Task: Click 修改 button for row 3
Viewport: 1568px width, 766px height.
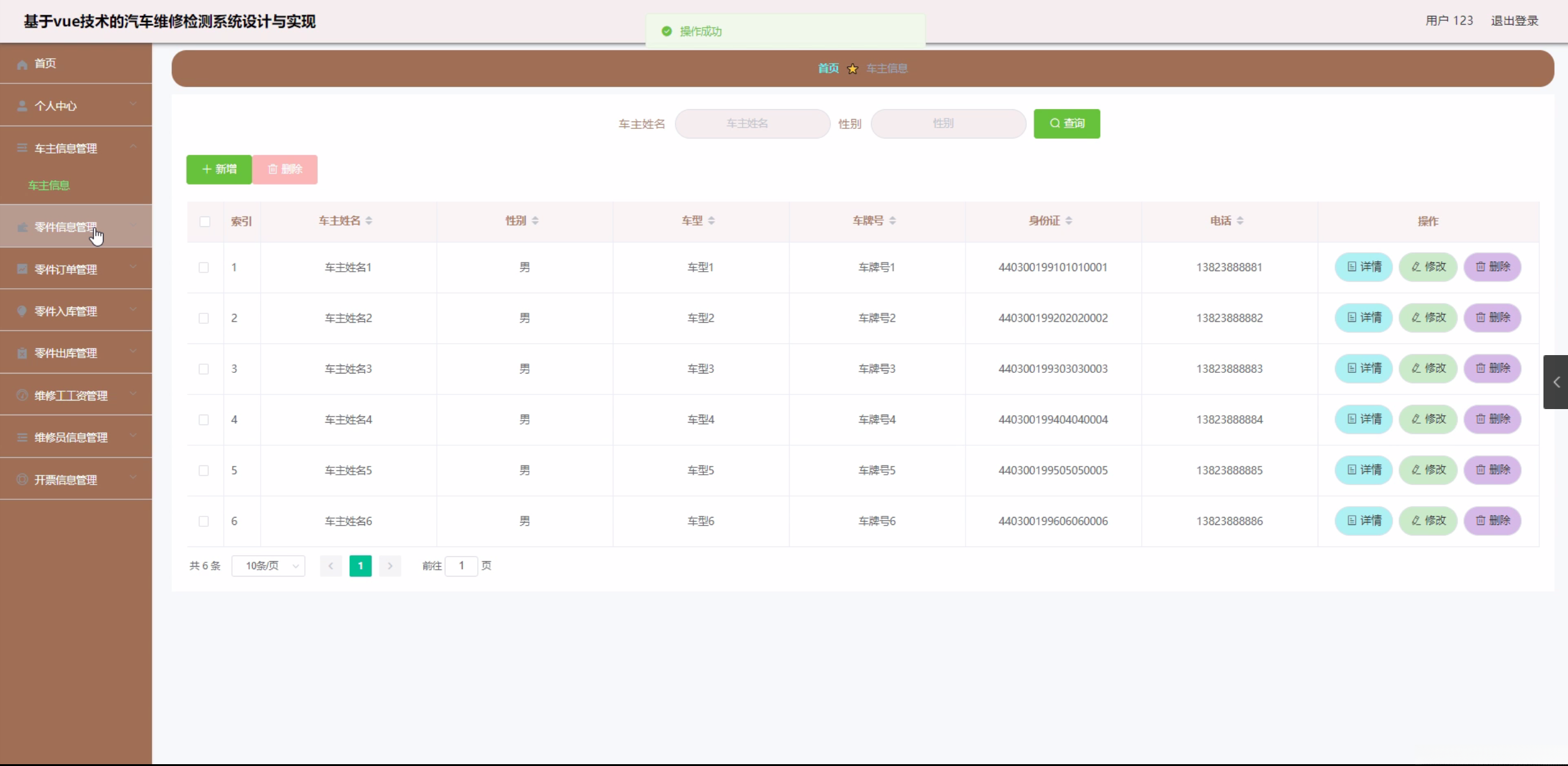Action: pos(1428,369)
